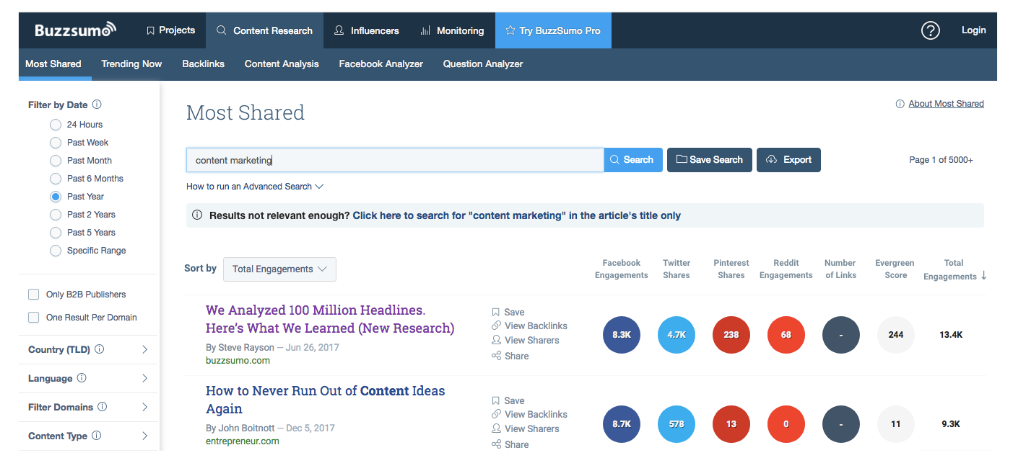The width and height of the screenshot is (1020, 463).
Task: Open the Projects menu
Action: point(170,30)
